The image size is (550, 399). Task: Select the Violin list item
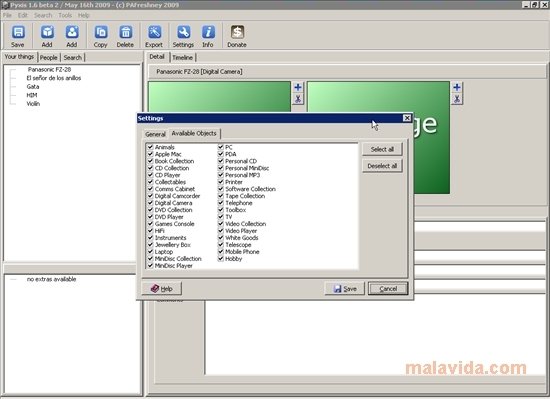(x=33, y=104)
